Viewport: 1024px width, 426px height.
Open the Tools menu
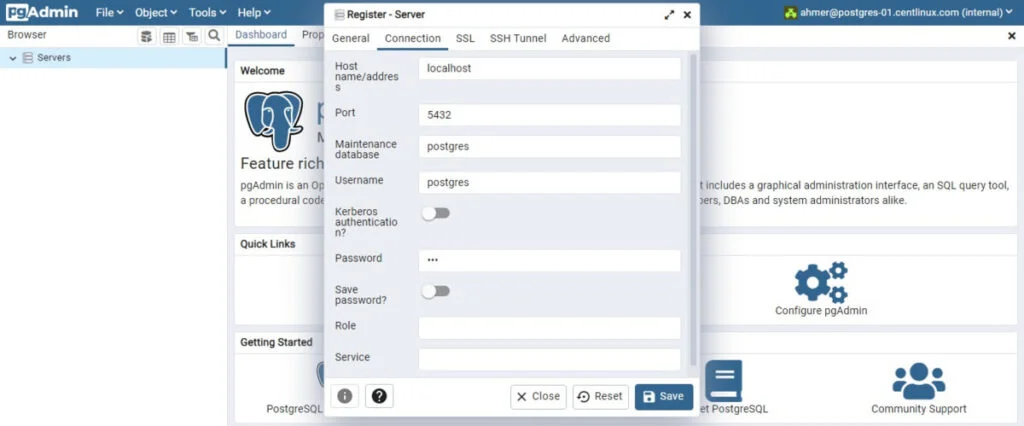coord(207,12)
